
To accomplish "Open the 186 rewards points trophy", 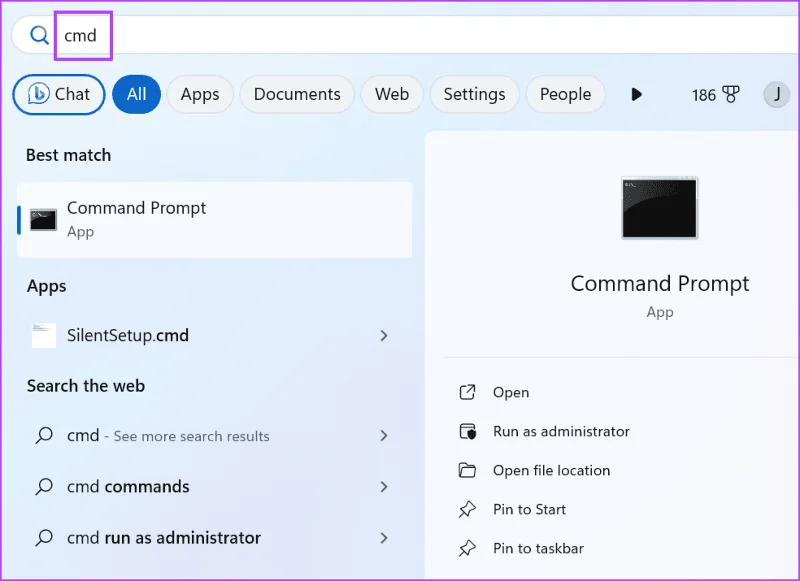I will [x=715, y=95].
